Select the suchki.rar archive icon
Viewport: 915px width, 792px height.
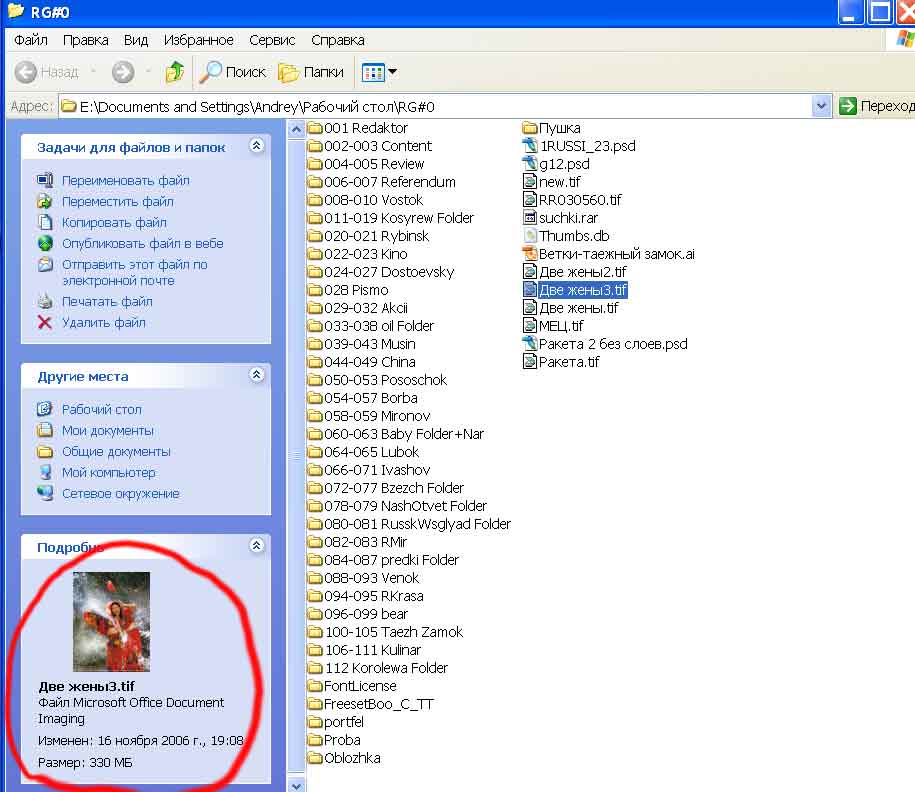tap(530, 218)
